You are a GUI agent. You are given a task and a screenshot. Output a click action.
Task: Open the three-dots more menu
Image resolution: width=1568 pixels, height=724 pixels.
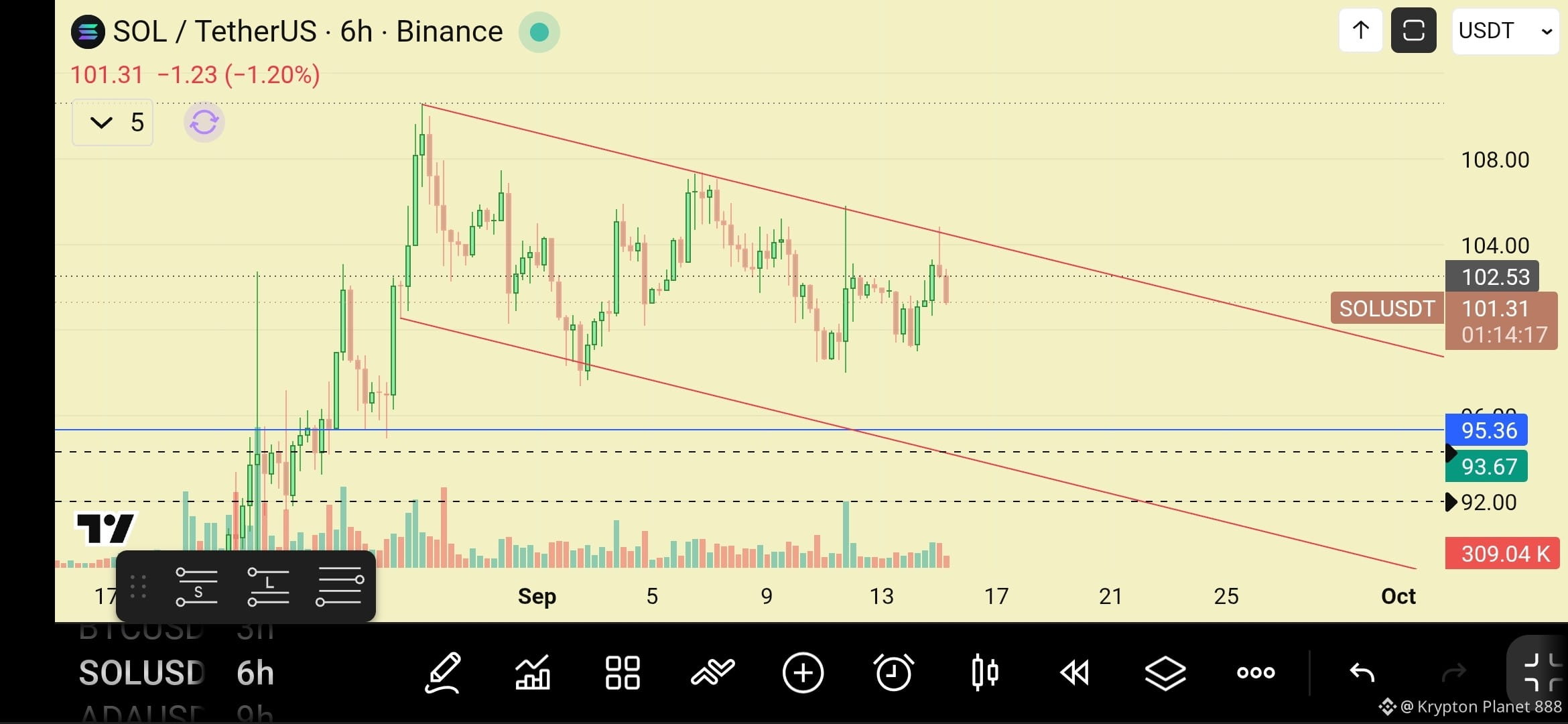pyautogui.click(x=1256, y=672)
